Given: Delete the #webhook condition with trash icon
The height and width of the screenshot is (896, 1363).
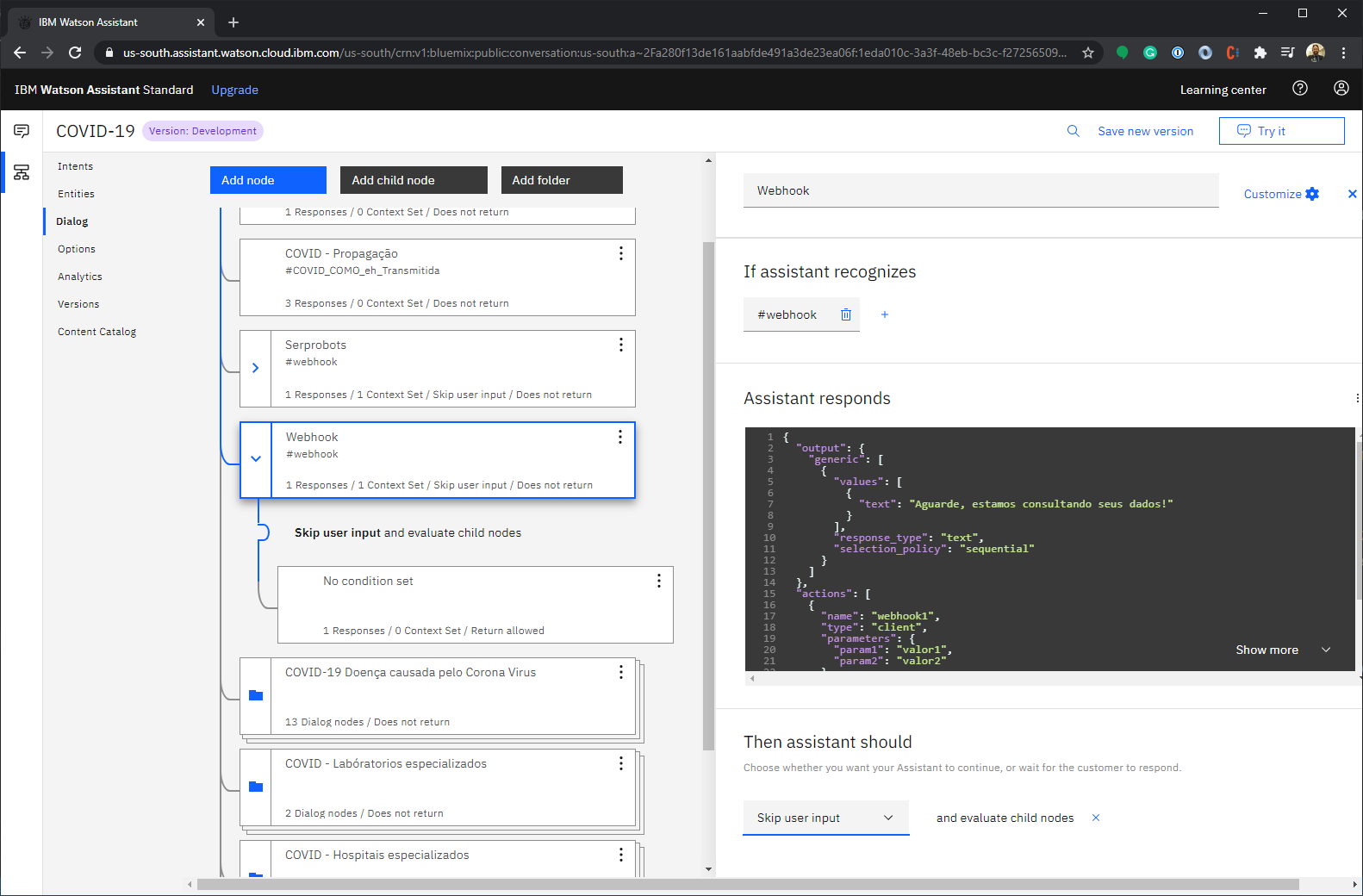Looking at the screenshot, I should 846,314.
